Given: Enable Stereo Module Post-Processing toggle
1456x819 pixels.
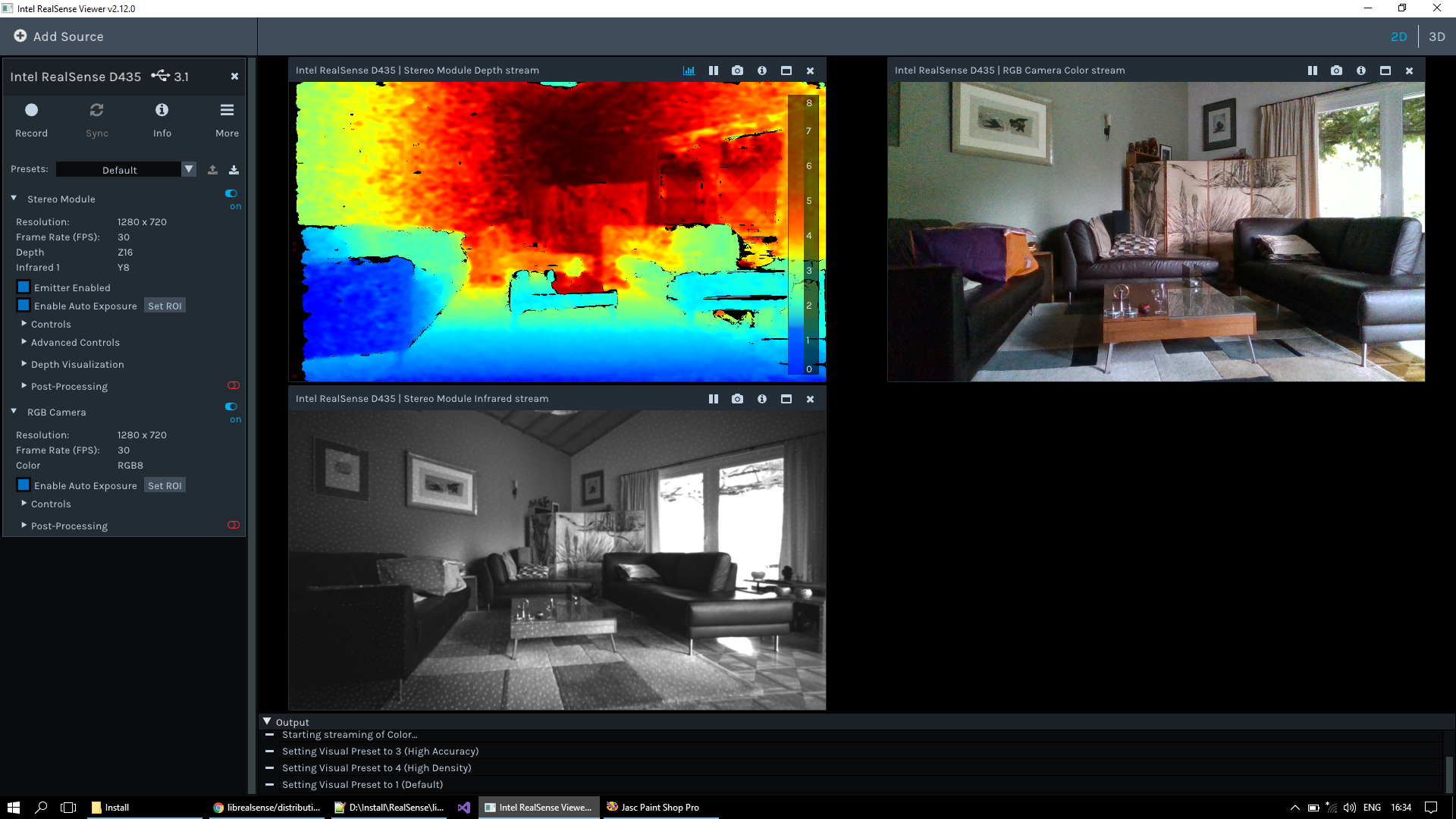Looking at the screenshot, I should [x=234, y=385].
